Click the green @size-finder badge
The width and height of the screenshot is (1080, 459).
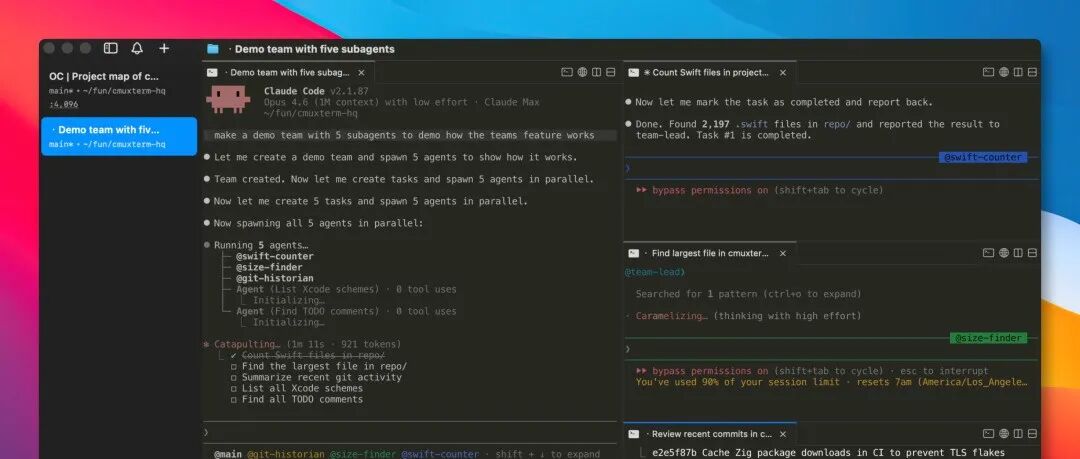988,338
